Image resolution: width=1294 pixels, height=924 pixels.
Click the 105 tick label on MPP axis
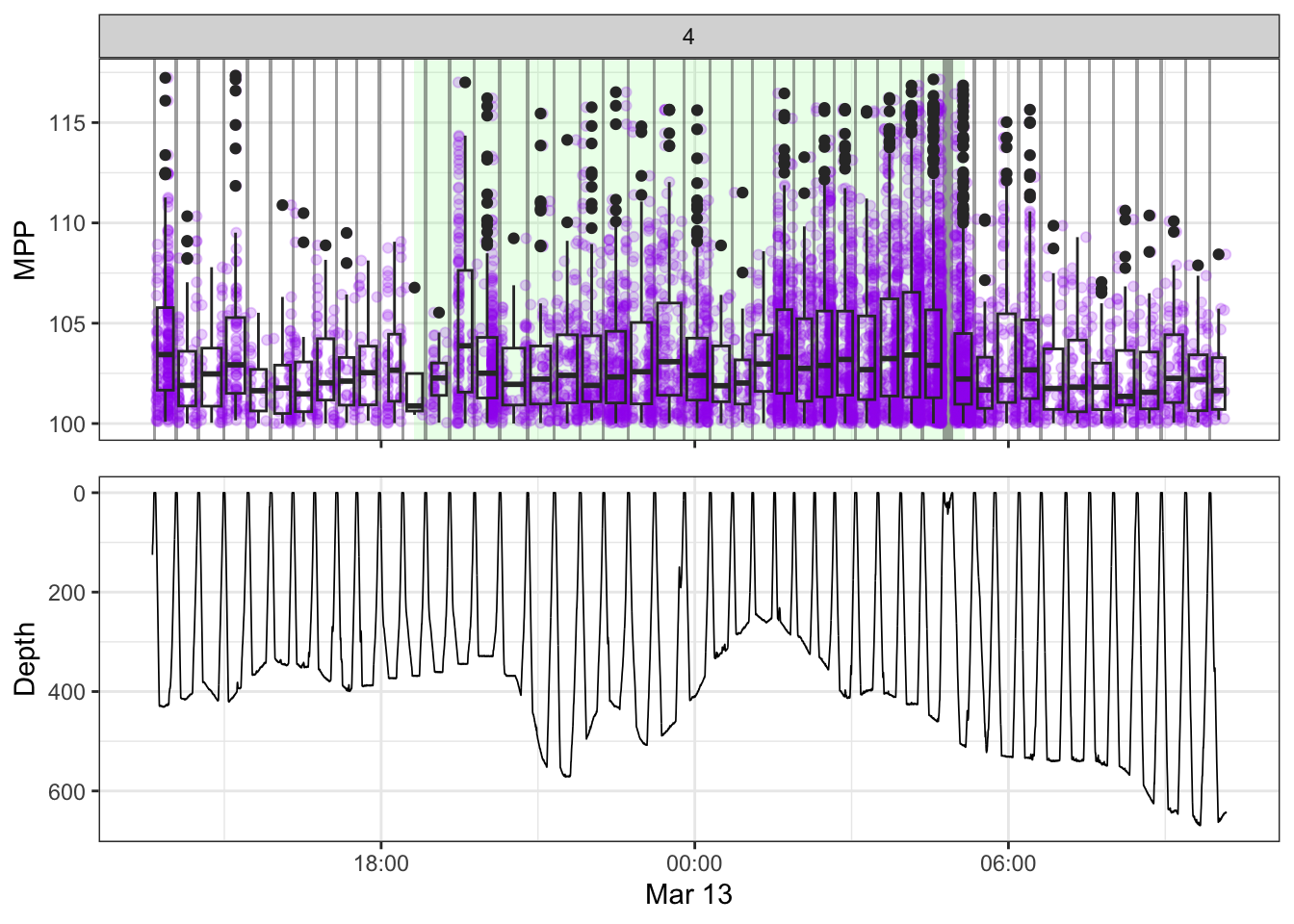pyautogui.click(x=68, y=323)
